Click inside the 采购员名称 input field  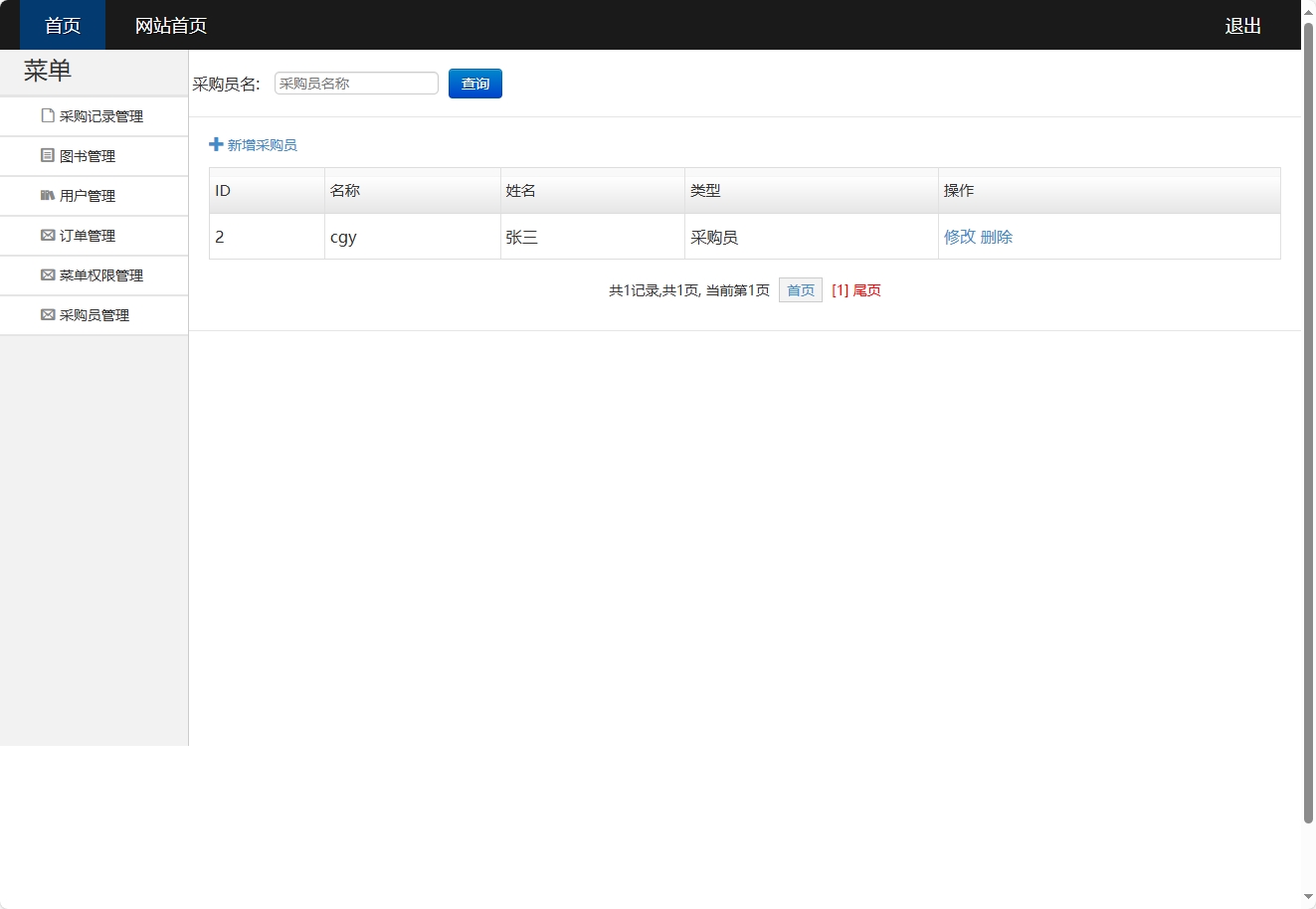coord(355,83)
